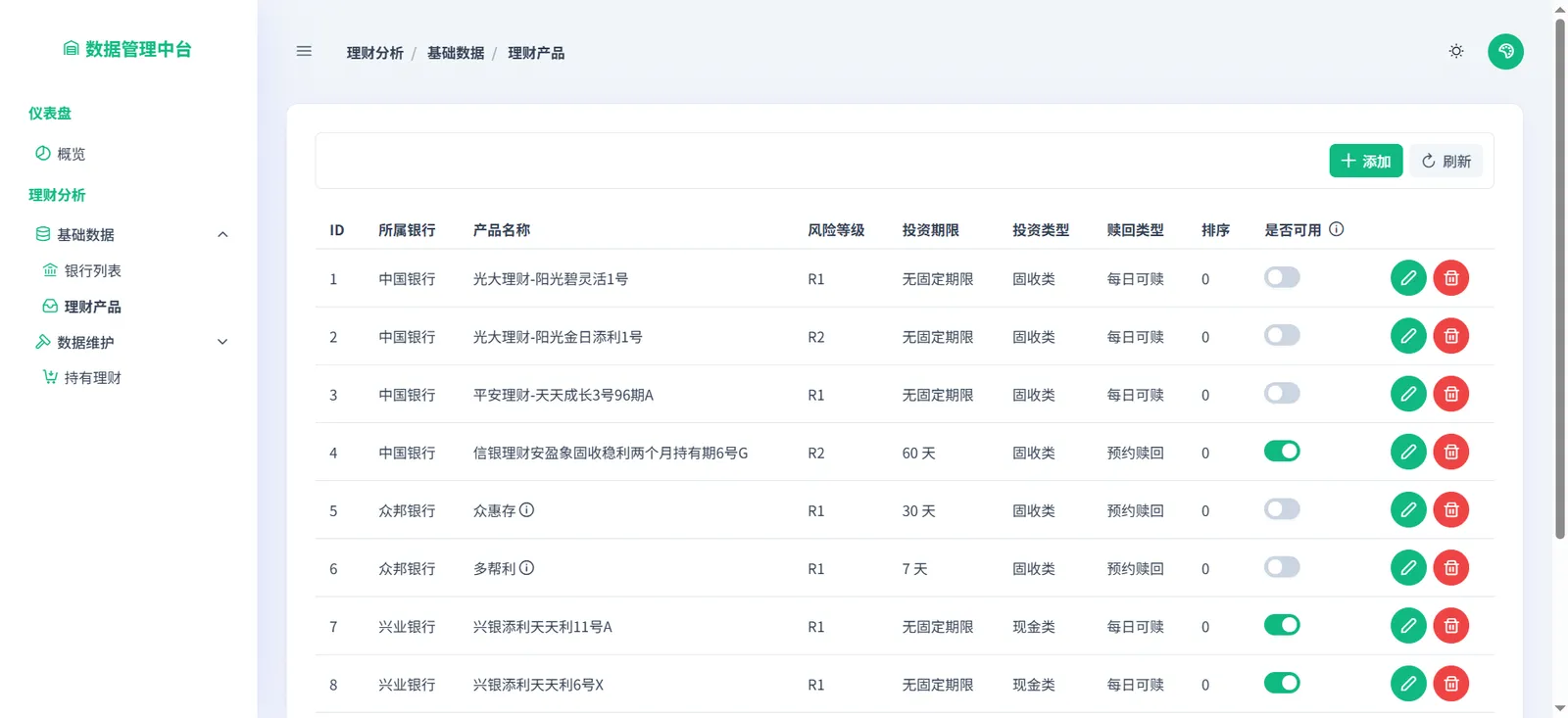
Task: Edit the 兴银添利天天利6号X row
Action: click(x=1408, y=683)
